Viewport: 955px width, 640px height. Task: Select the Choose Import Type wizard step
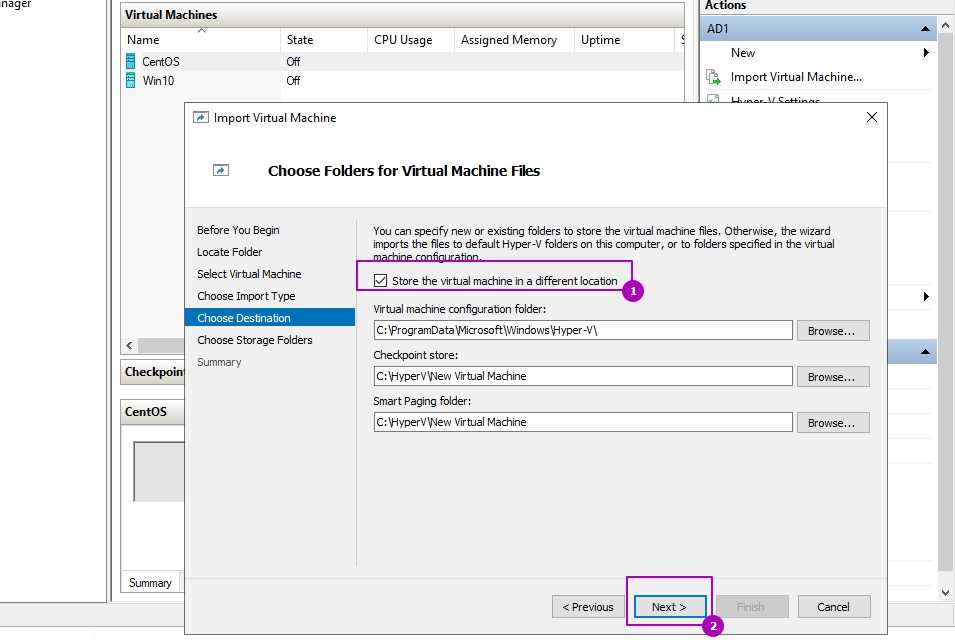point(246,296)
